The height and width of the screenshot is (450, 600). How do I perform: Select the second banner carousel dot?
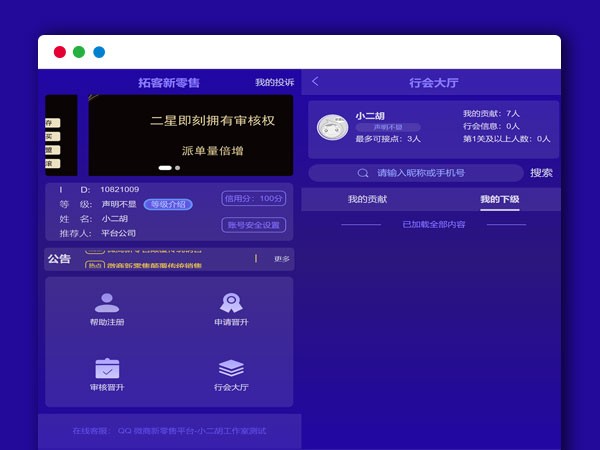pyautogui.click(x=177, y=168)
